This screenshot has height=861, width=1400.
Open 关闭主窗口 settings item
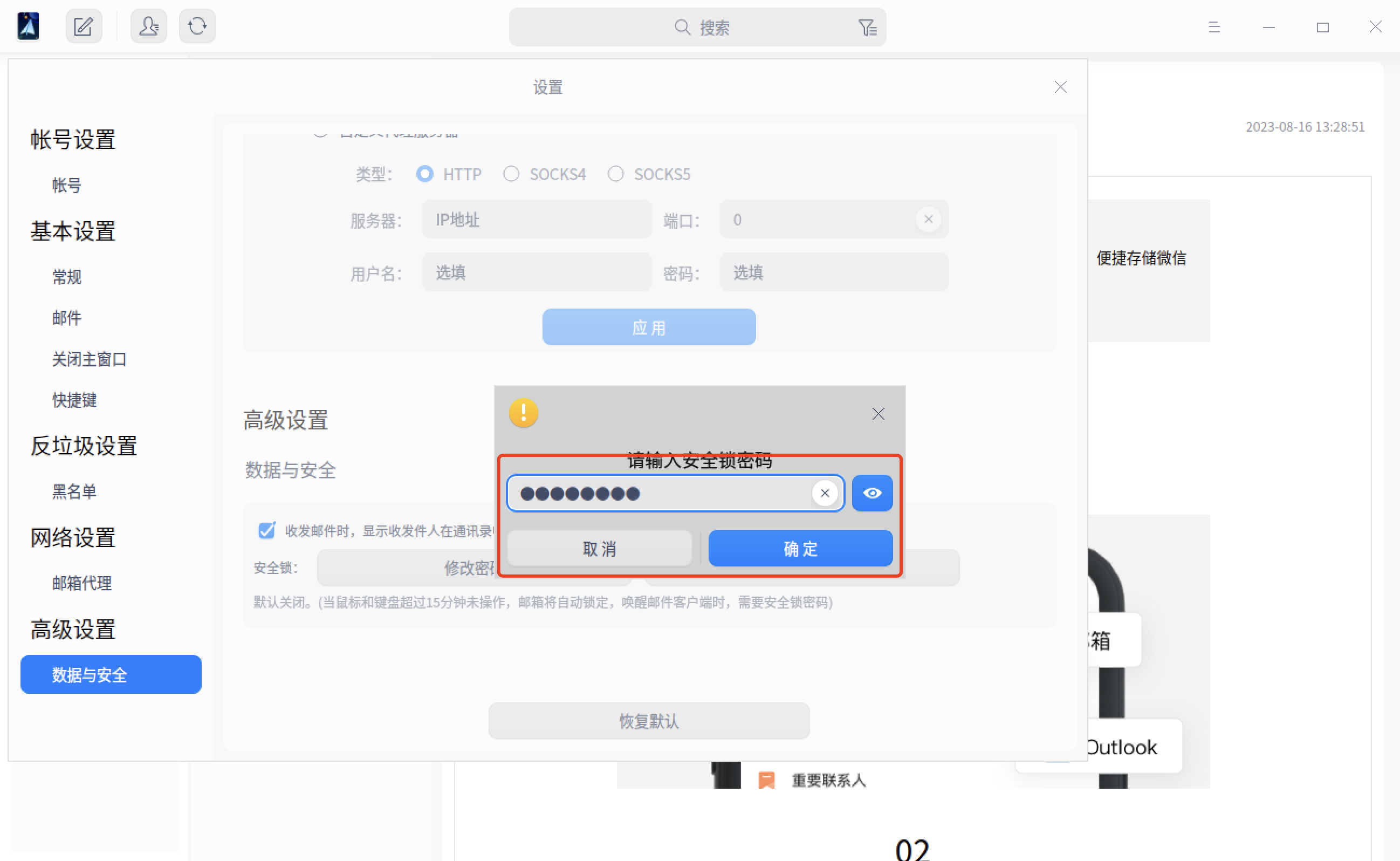90,359
